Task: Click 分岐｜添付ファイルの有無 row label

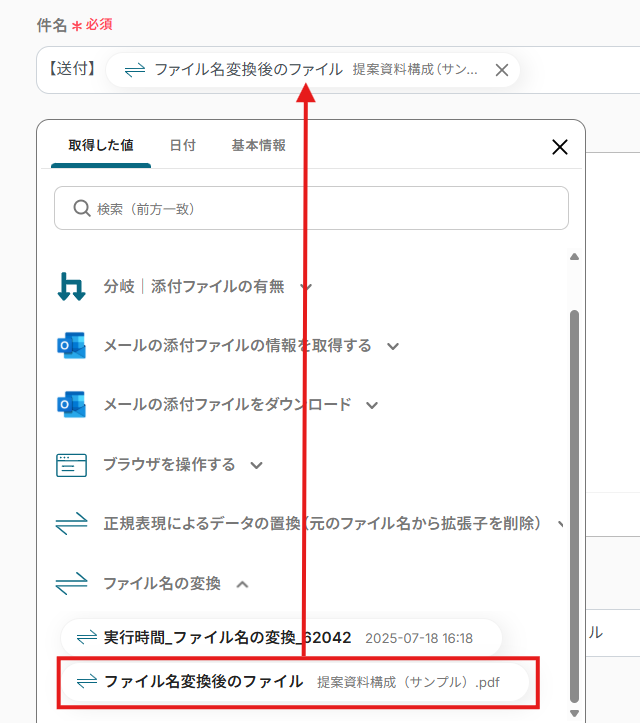Action: pyautogui.click(x=194, y=286)
